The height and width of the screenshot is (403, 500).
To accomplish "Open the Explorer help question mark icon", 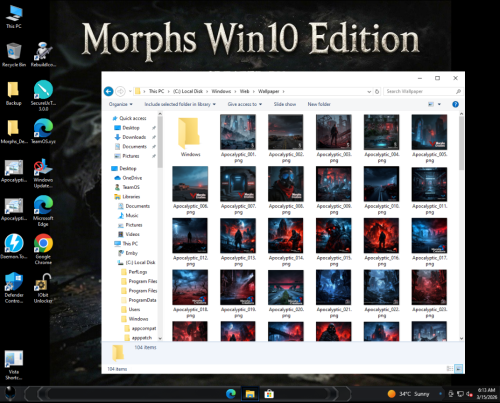I will click(x=455, y=104).
